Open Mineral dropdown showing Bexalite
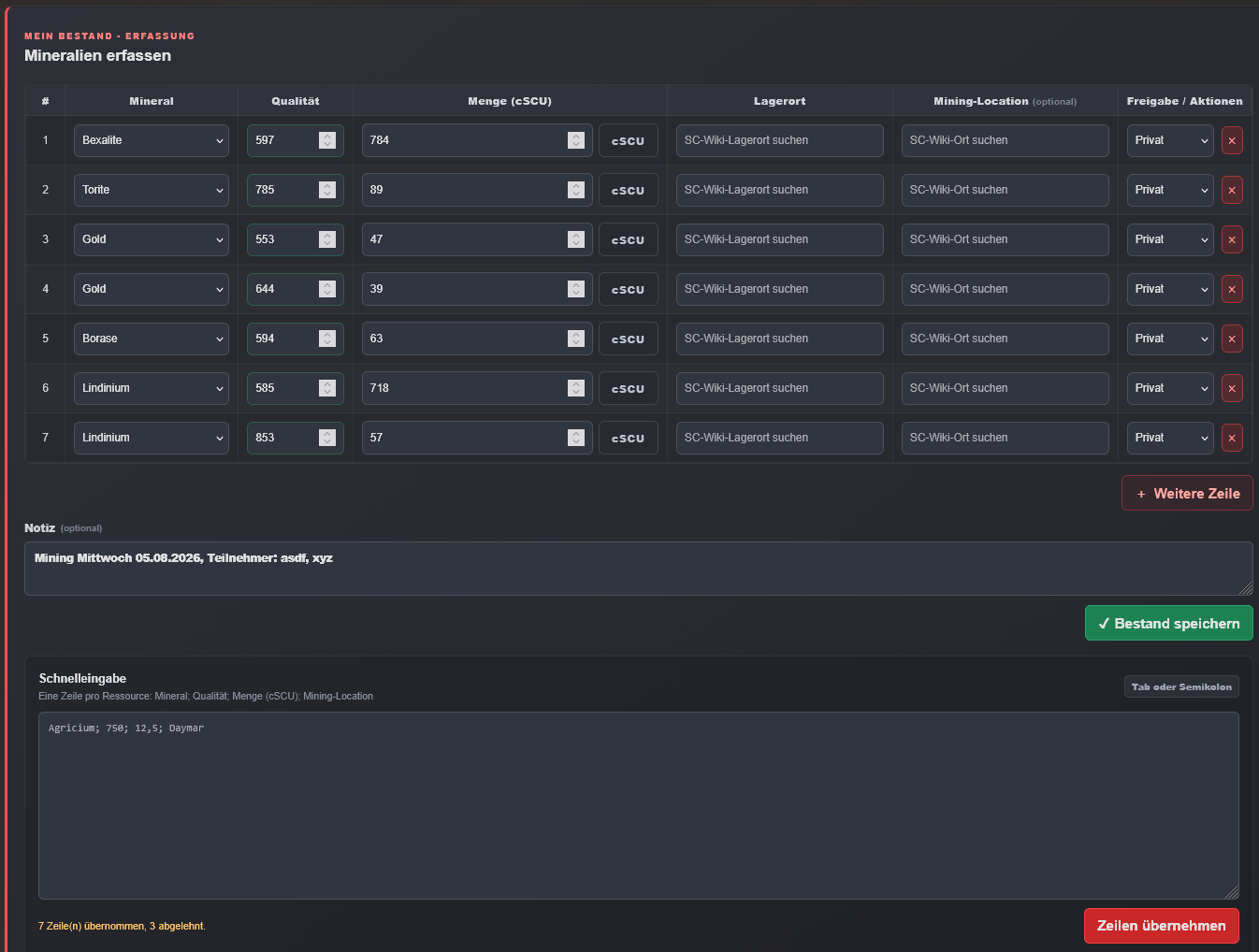The height and width of the screenshot is (952, 1259). (x=152, y=140)
